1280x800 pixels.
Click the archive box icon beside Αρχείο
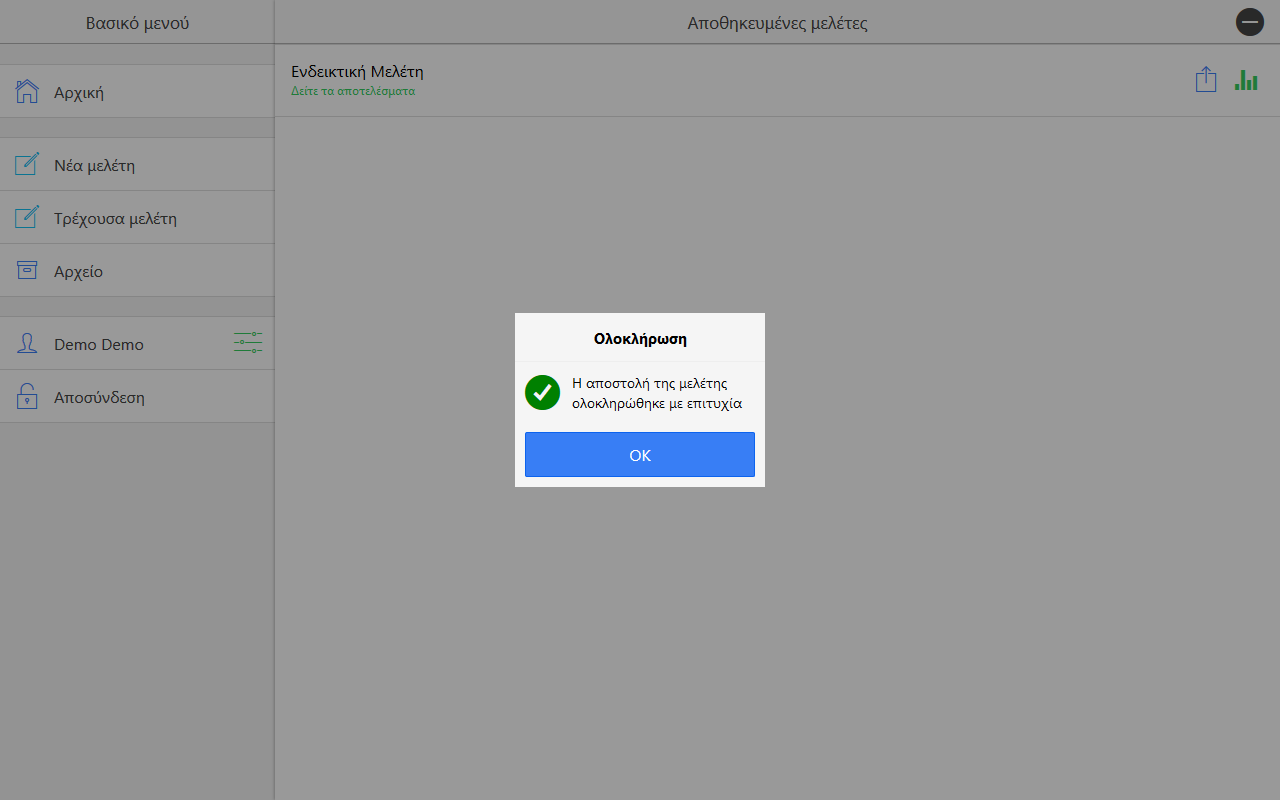27,271
